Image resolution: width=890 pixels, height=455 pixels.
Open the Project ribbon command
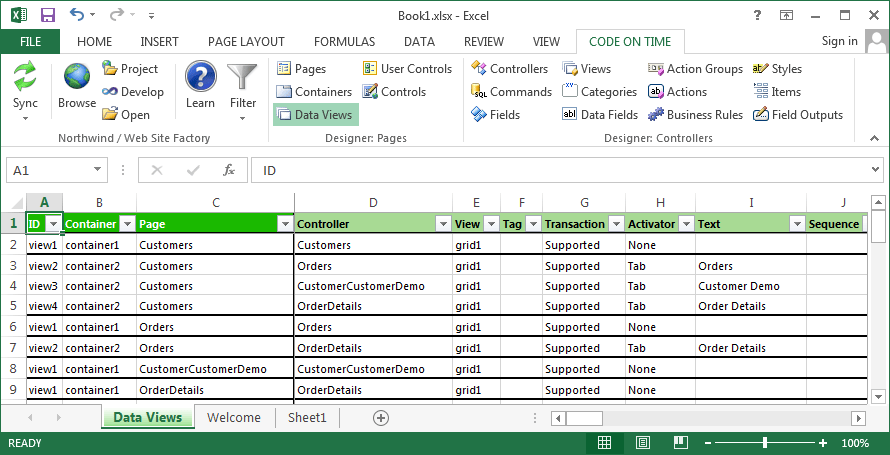130,69
